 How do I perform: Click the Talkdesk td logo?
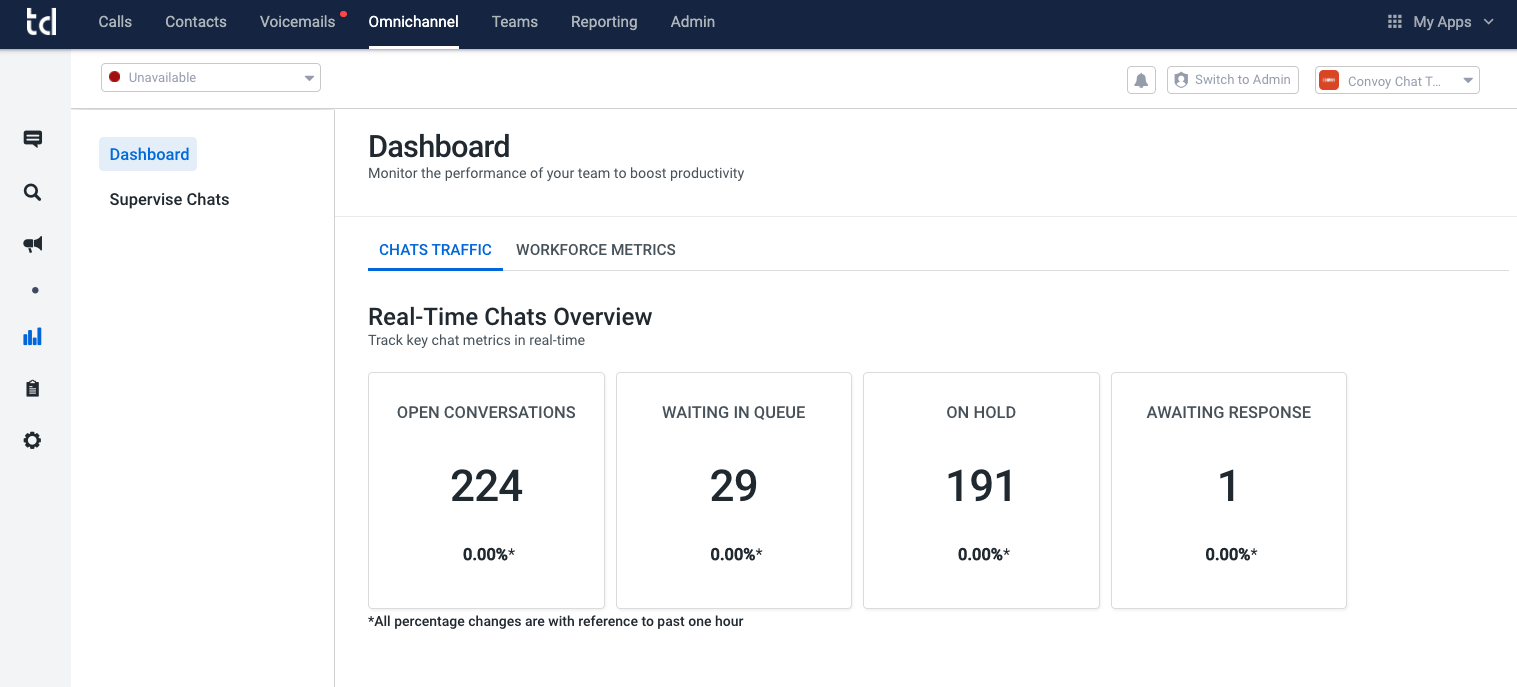[41, 21]
